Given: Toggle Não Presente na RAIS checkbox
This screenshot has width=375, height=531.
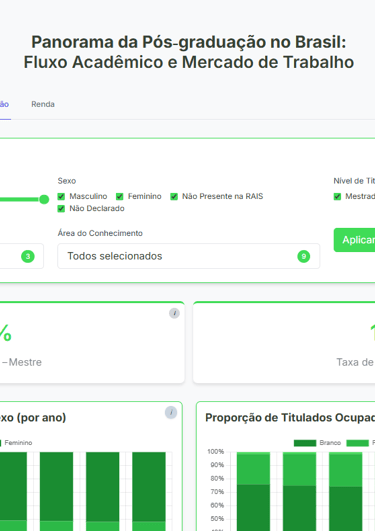Looking at the screenshot, I should [174, 196].
